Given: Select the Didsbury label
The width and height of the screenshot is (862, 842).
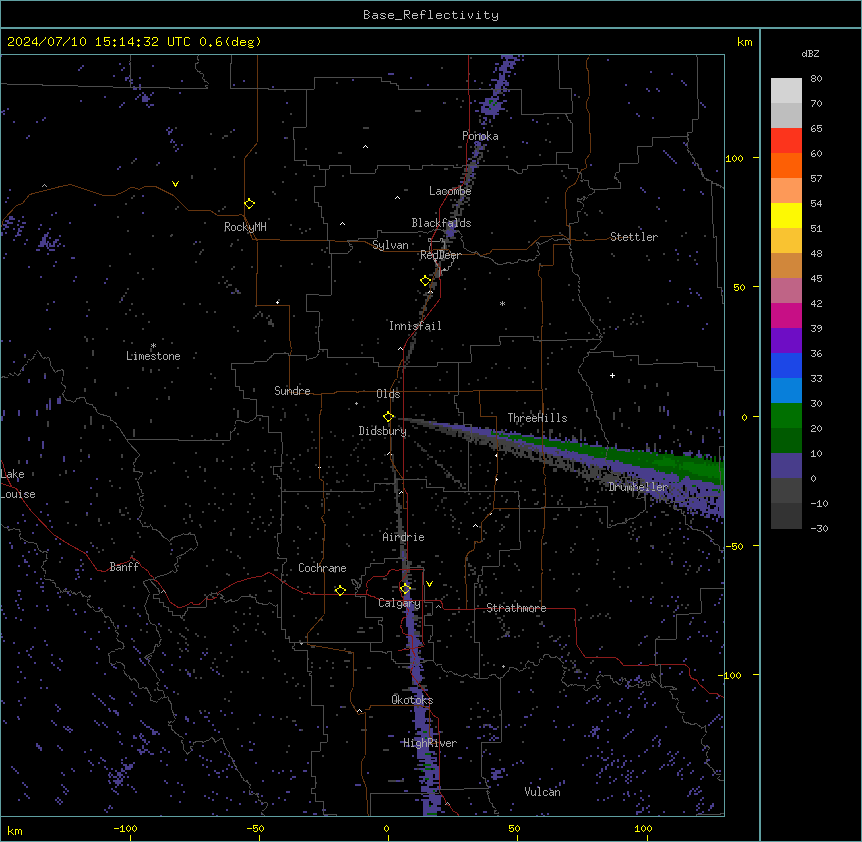Looking at the screenshot, I should [x=383, y=431].
